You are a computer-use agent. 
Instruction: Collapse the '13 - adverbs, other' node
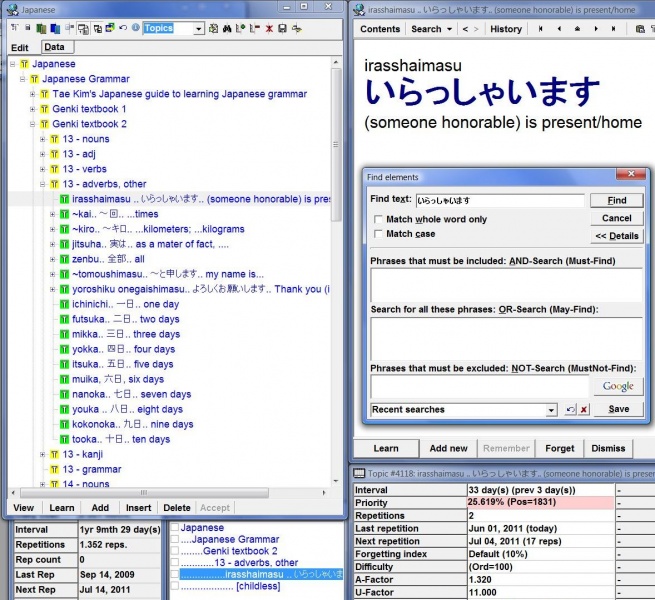point(43,184)
